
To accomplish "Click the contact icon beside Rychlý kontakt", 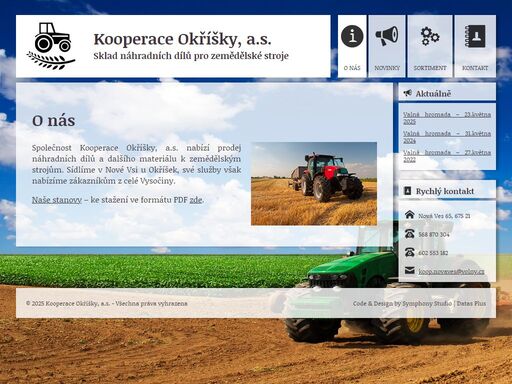I will pyautogui.click(x=407, y=191).
